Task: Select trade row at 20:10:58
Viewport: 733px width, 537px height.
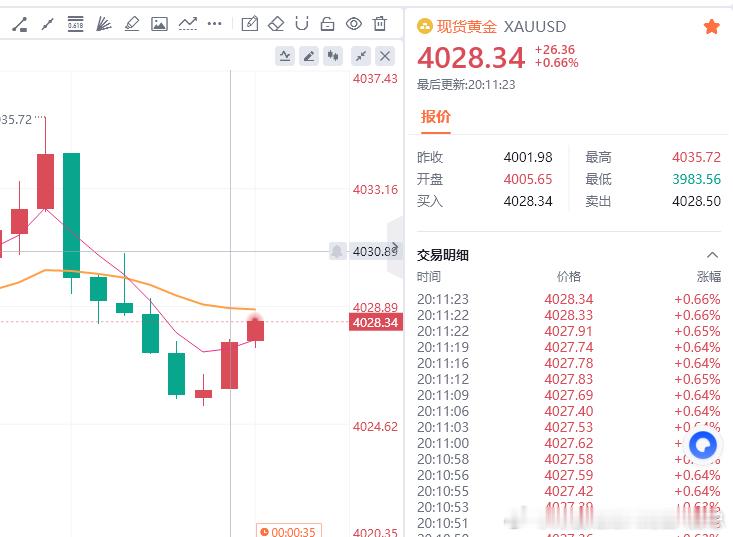Action: 569,459
